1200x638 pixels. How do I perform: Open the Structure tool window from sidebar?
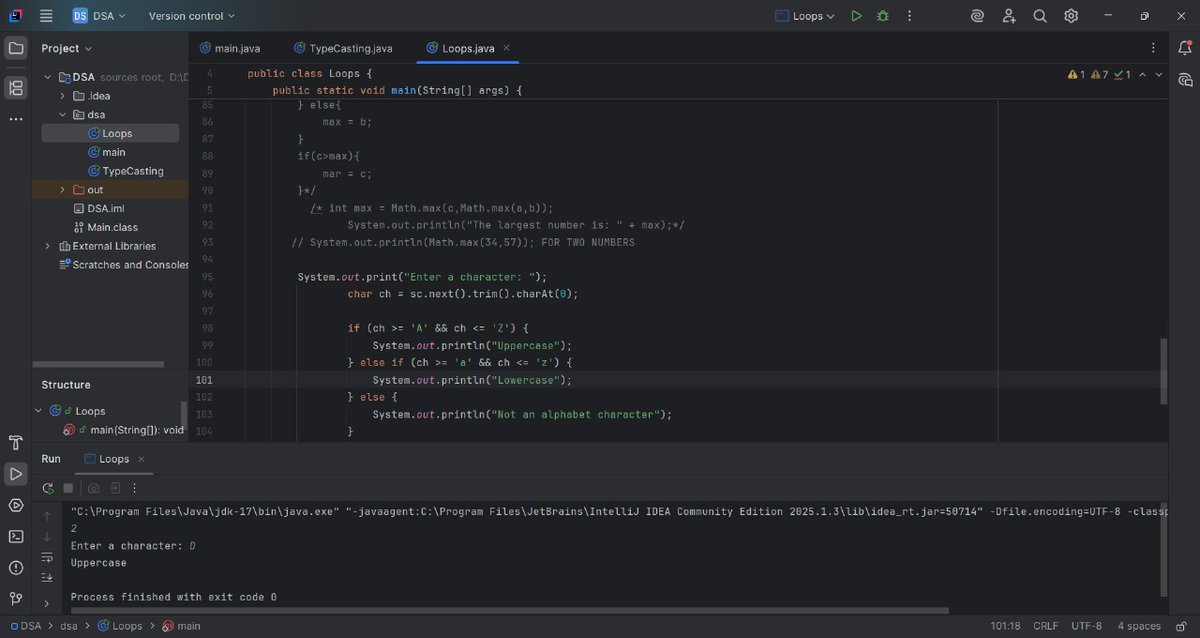click(x=16, y=88)
